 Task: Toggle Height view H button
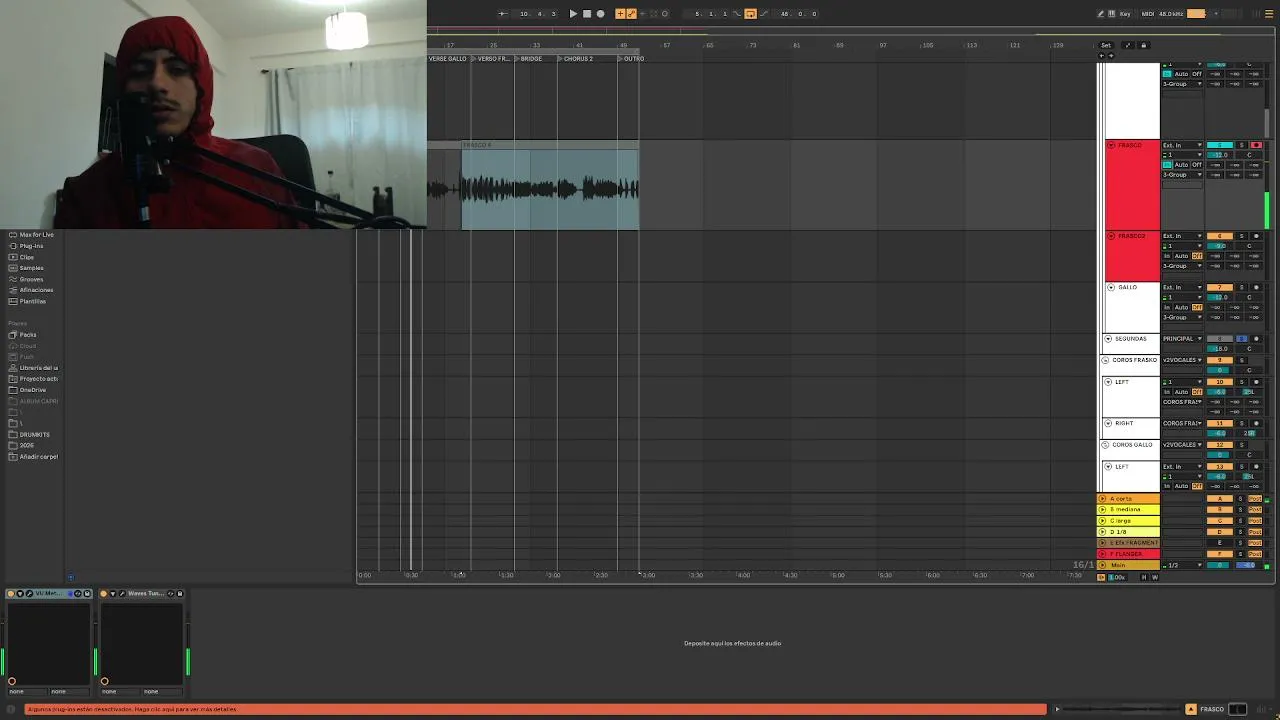[x=1144, y=577]
